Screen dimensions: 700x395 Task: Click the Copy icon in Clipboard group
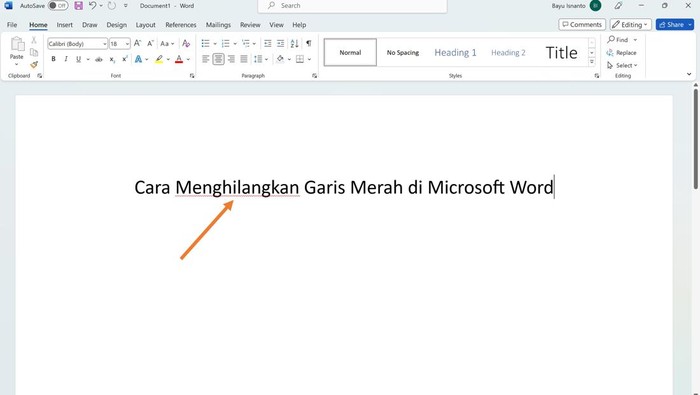(x=34, y=52)
